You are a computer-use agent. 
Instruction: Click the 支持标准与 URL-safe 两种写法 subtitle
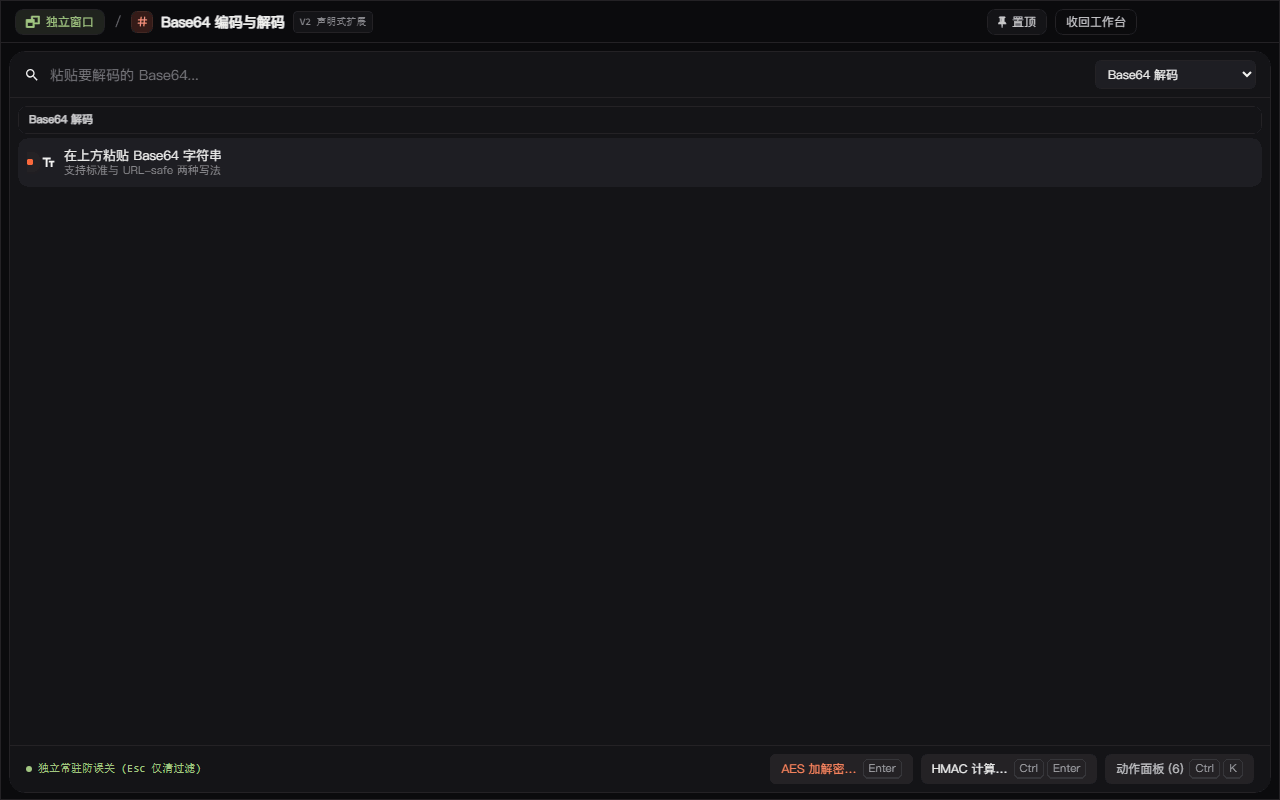pos(142,171)
